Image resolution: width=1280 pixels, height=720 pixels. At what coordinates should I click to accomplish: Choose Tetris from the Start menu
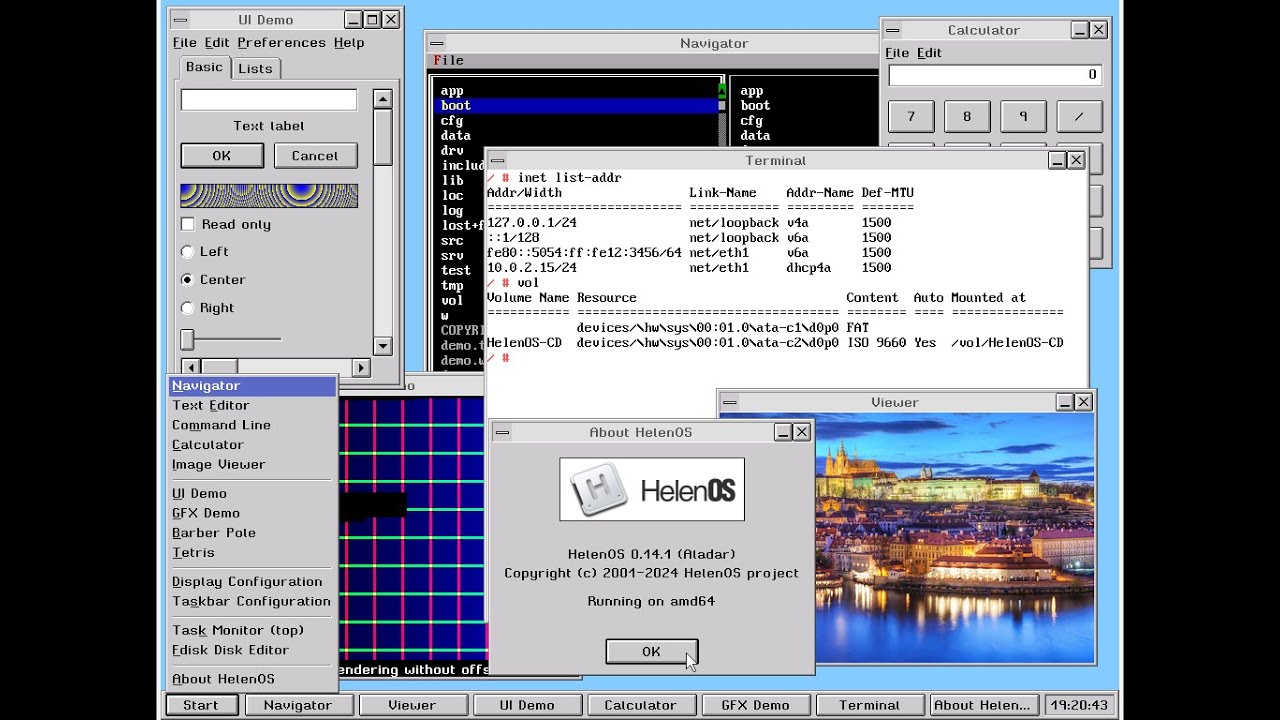point(193,552)
